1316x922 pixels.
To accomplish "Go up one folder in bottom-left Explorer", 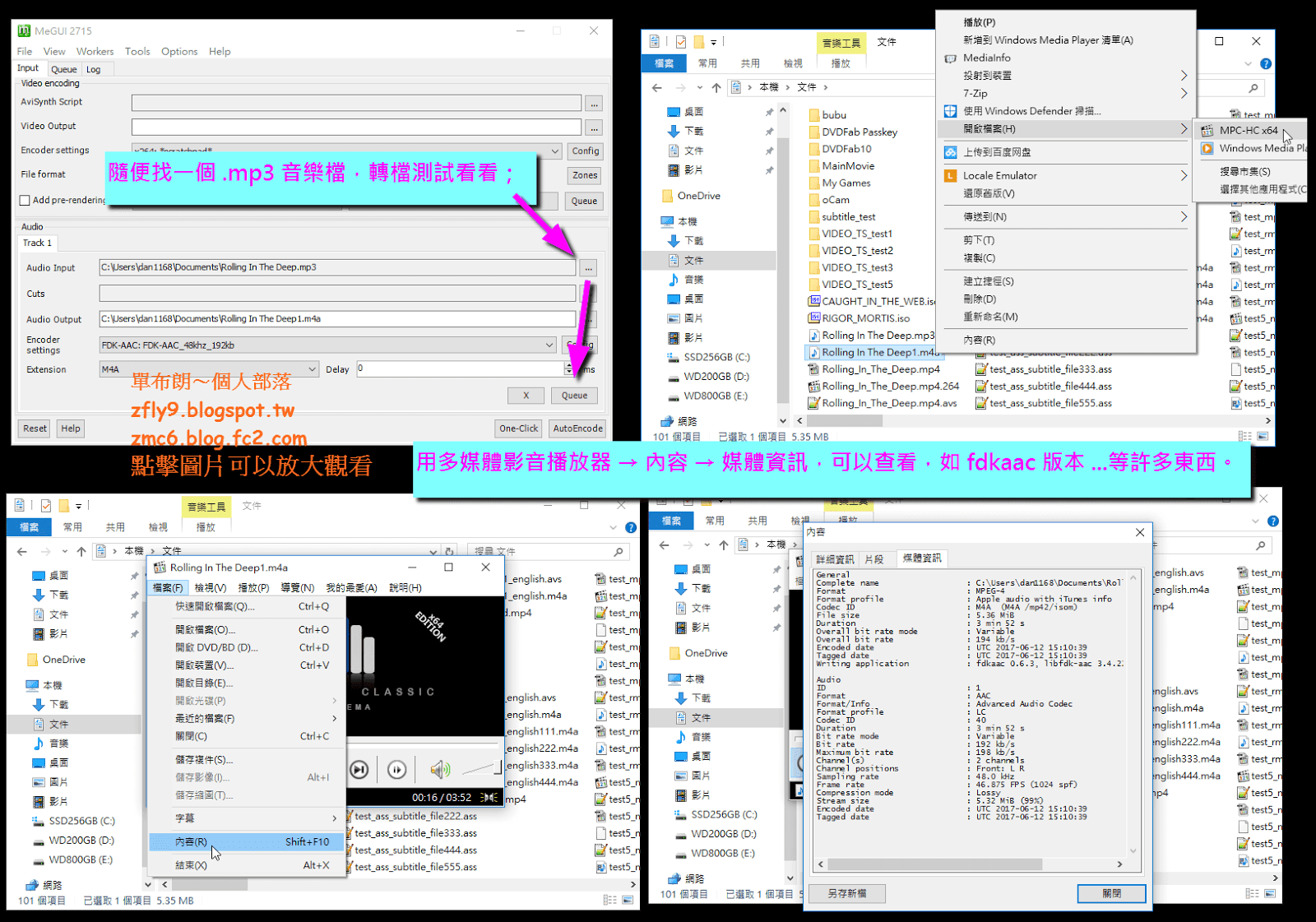I will pyautogui.click(x=81, y=551).
